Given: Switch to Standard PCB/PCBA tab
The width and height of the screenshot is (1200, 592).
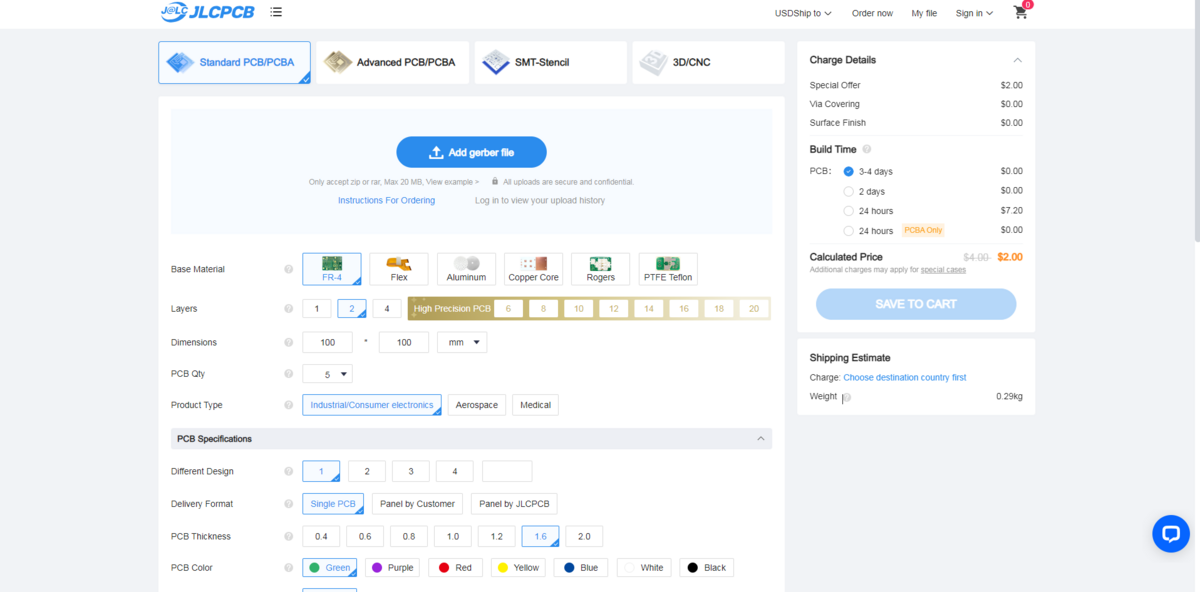Looking at the screenshot, I should click(x=234, y=62).
